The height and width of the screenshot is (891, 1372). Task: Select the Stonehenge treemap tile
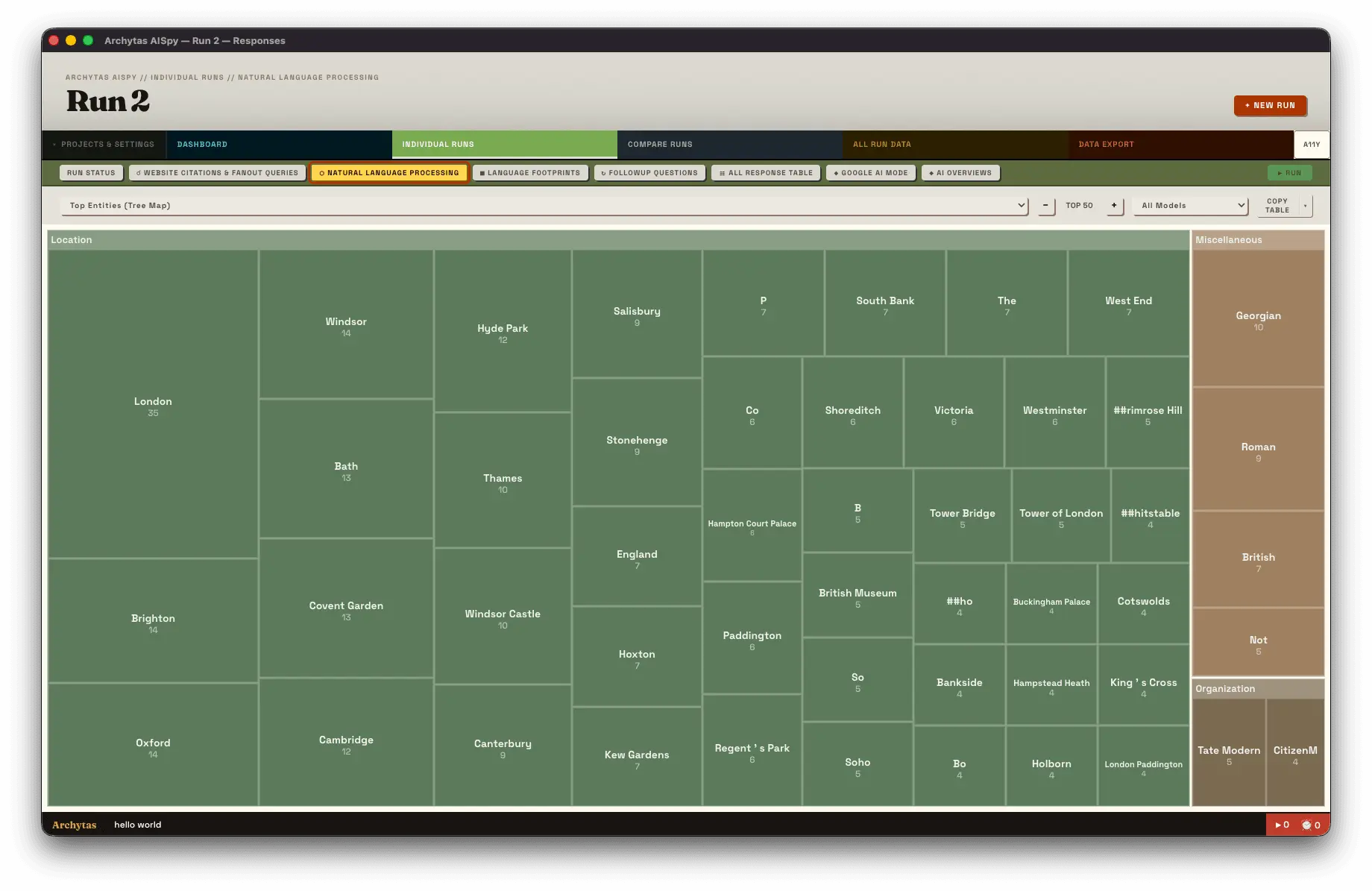coord(637,442)
